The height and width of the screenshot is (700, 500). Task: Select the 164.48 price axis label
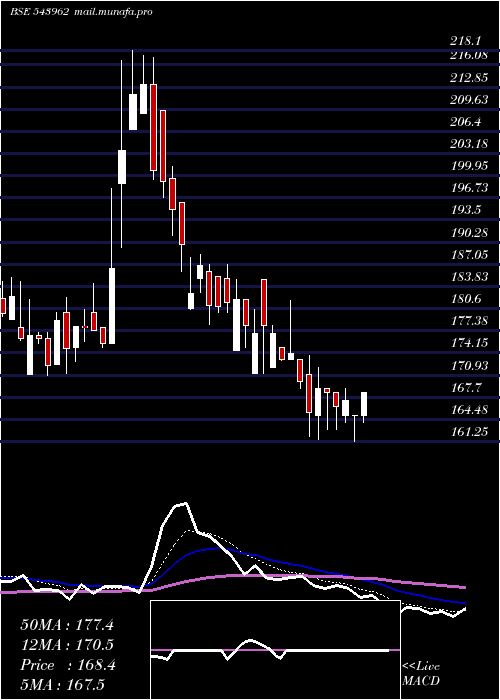pos(469,410)
